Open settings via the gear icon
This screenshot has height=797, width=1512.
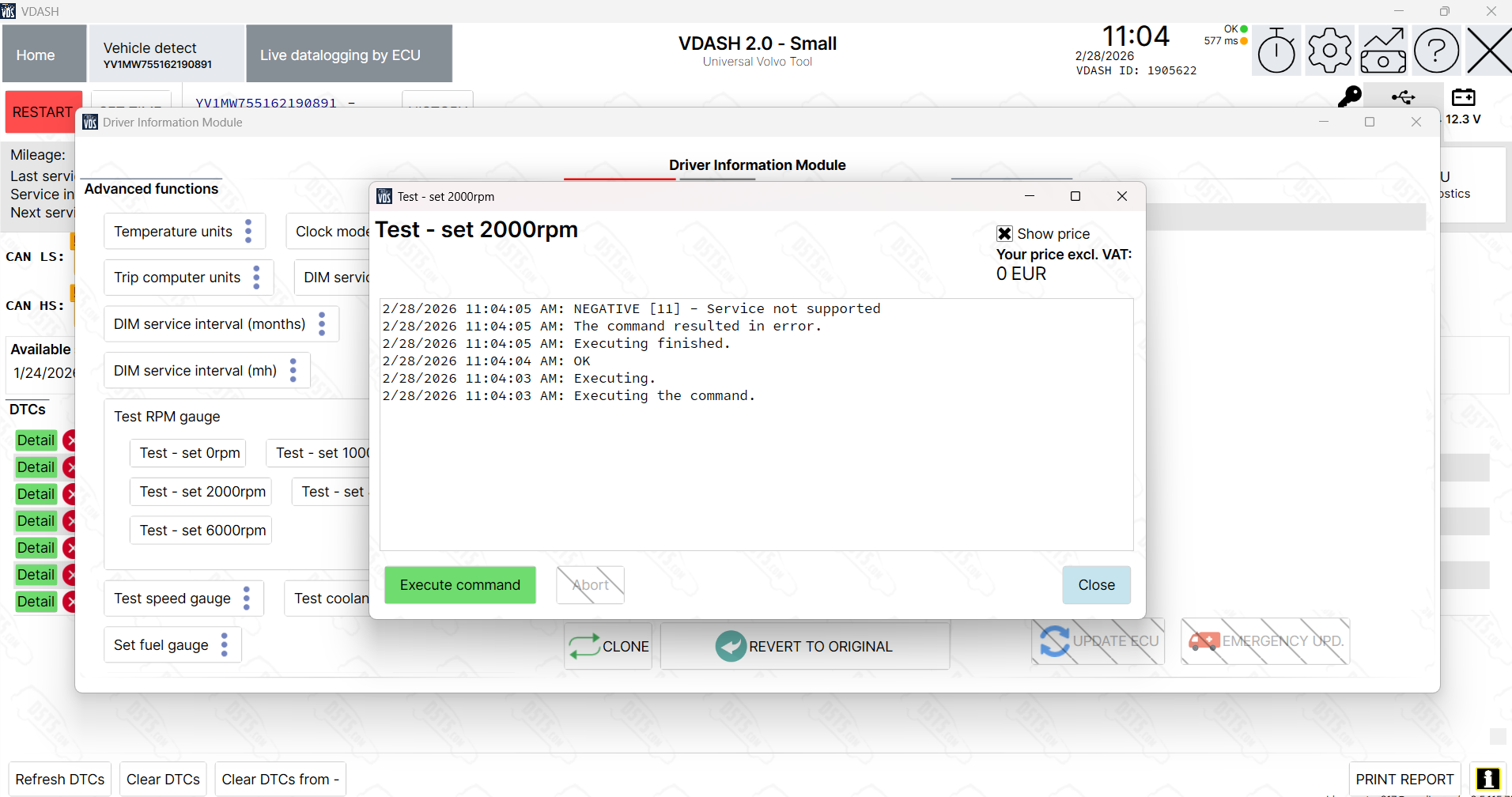[1329, 51]
